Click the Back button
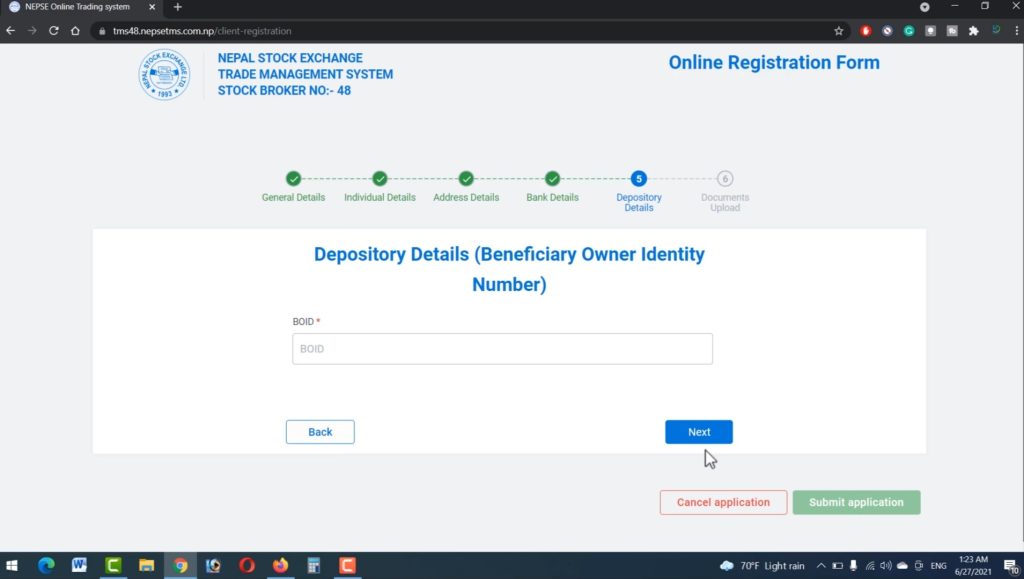This screenshot has width=1024, height=579. (x=320, y=432)
